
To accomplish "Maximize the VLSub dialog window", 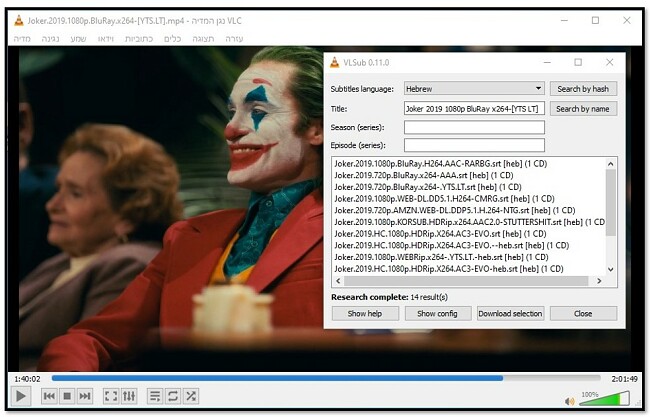I will click(x=578, y=62).
